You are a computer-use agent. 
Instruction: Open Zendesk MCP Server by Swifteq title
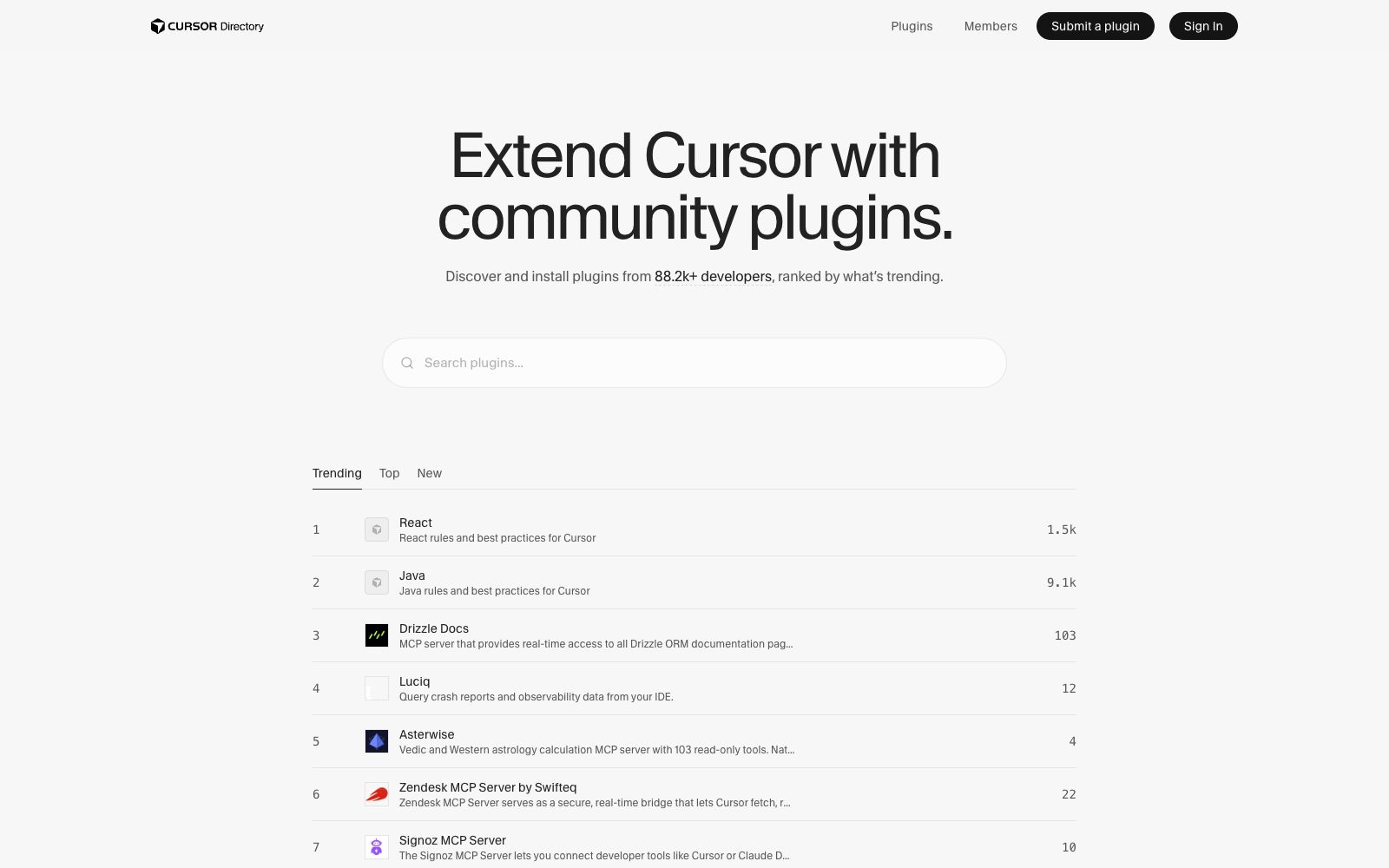488,787
